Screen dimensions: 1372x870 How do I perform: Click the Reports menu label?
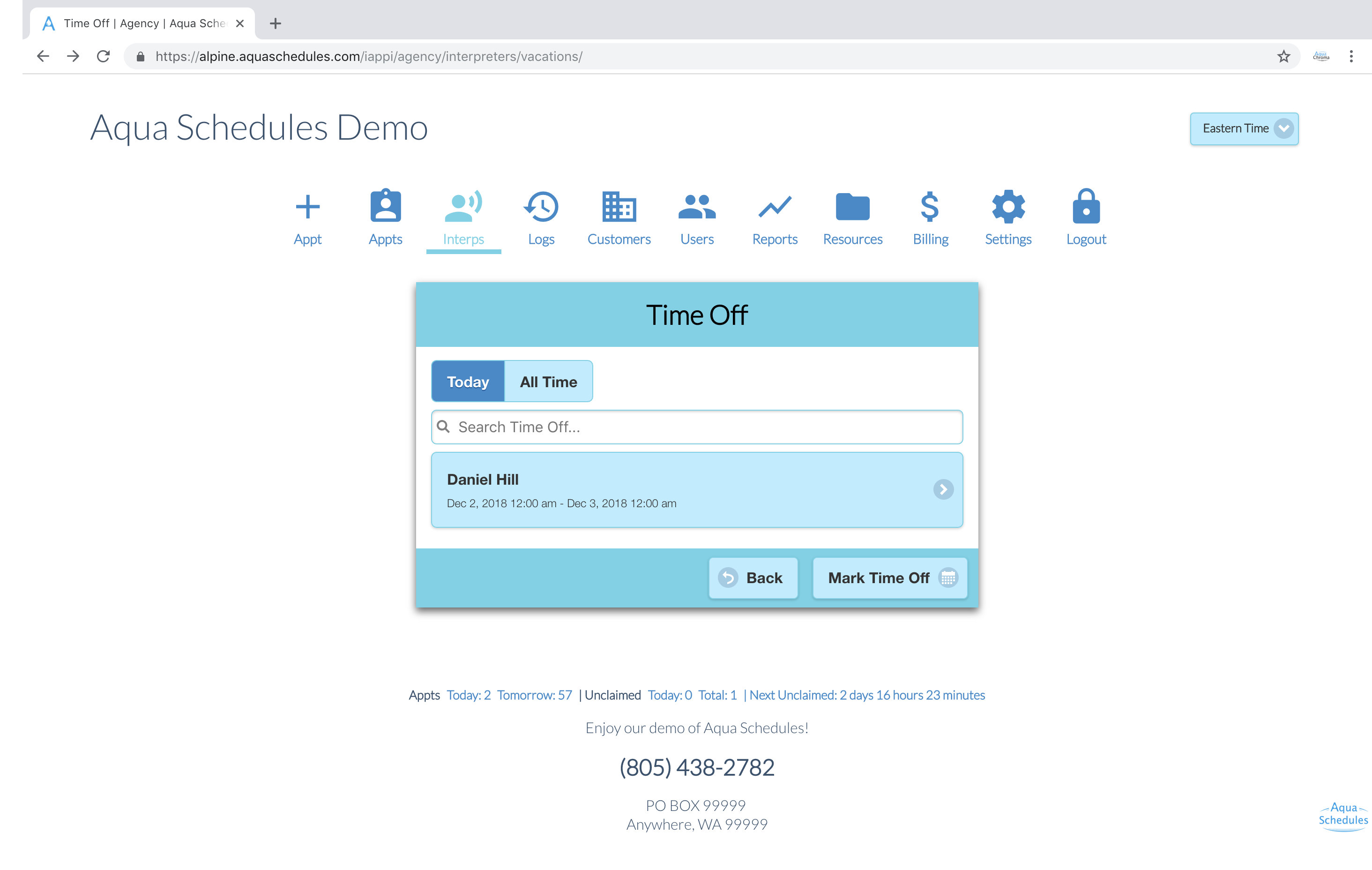775,239
